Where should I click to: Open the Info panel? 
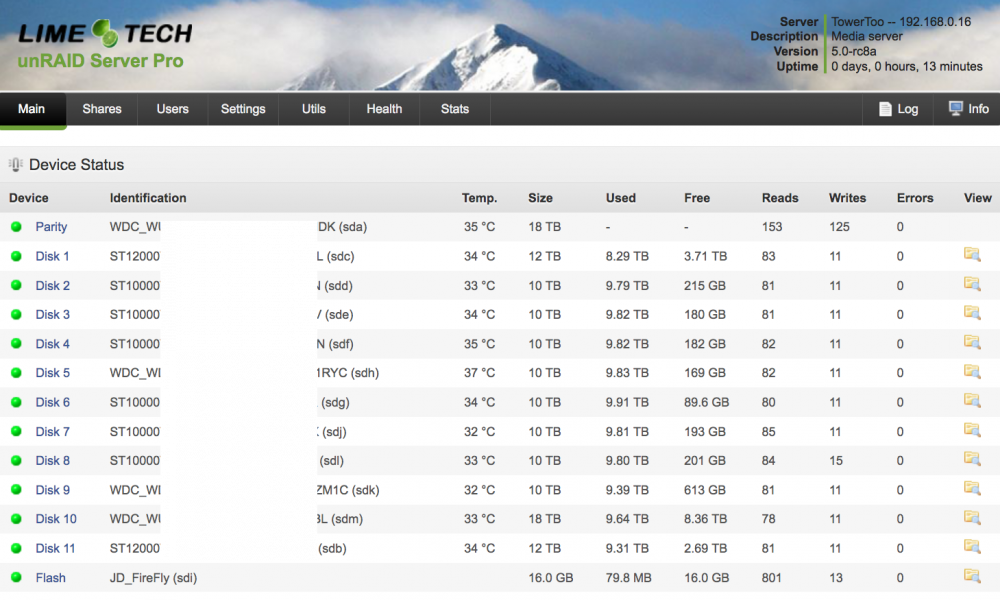click(x=968, y=109)
